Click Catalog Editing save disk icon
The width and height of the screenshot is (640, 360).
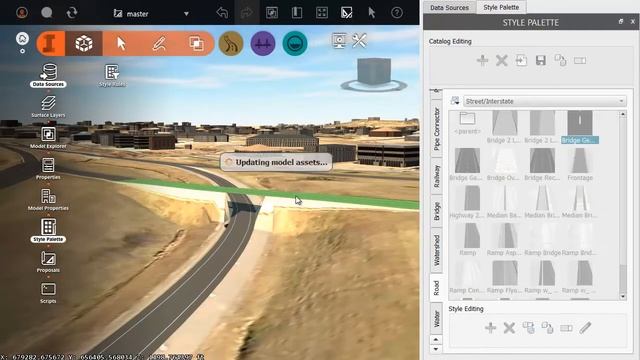(541, 60)
